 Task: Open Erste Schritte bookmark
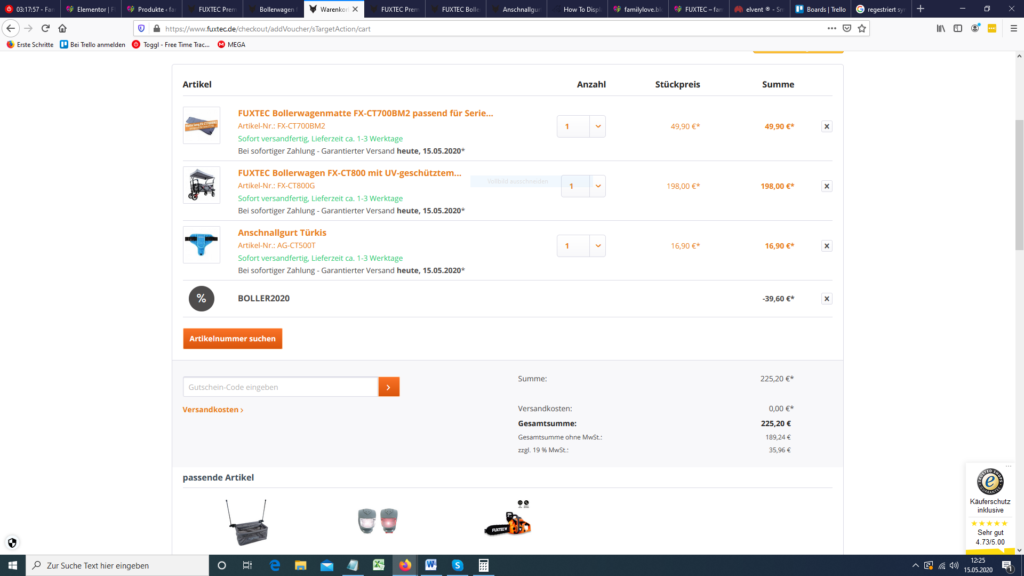(x=30, y=44)
